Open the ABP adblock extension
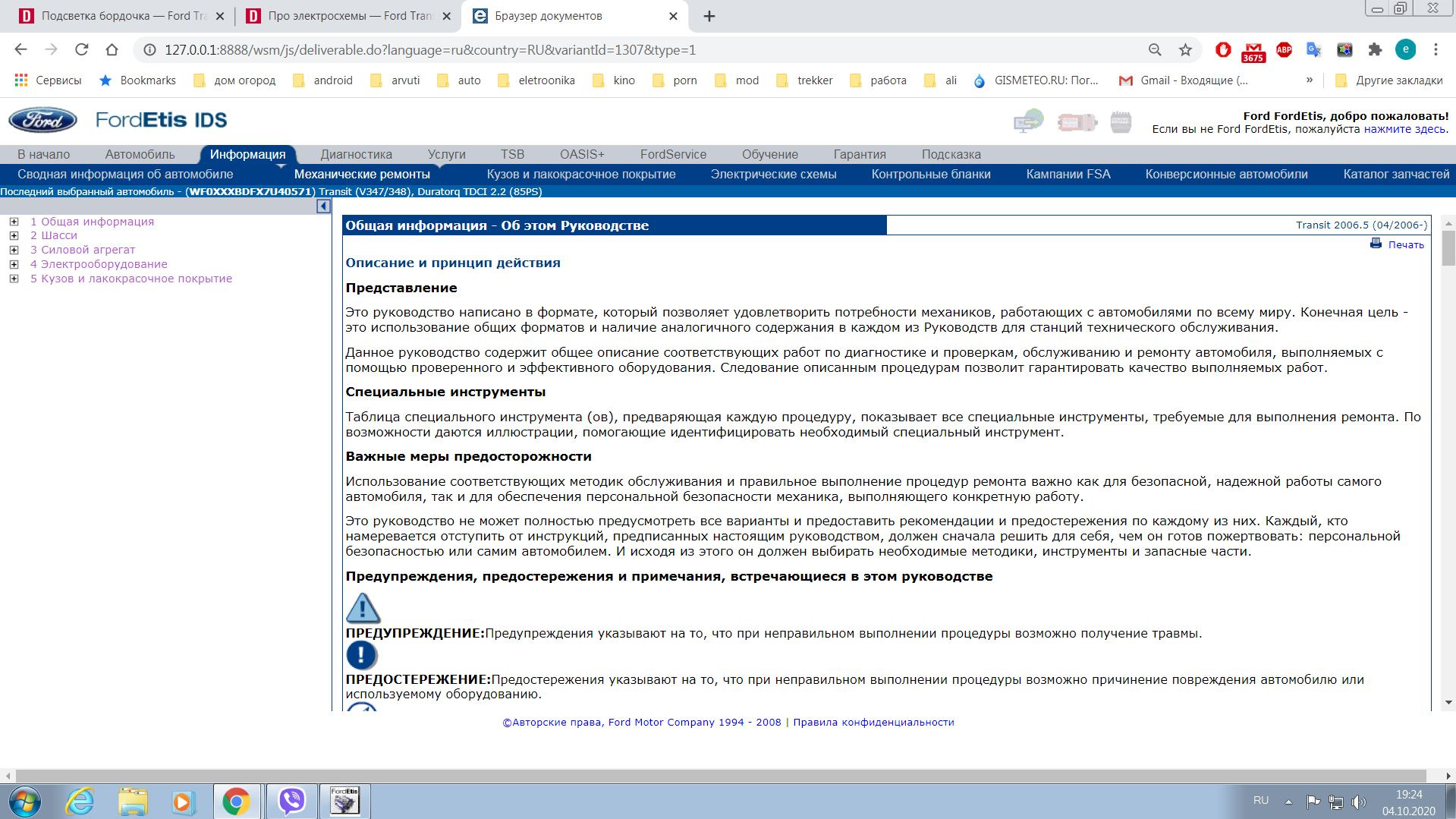 (x=1284, y=50)
